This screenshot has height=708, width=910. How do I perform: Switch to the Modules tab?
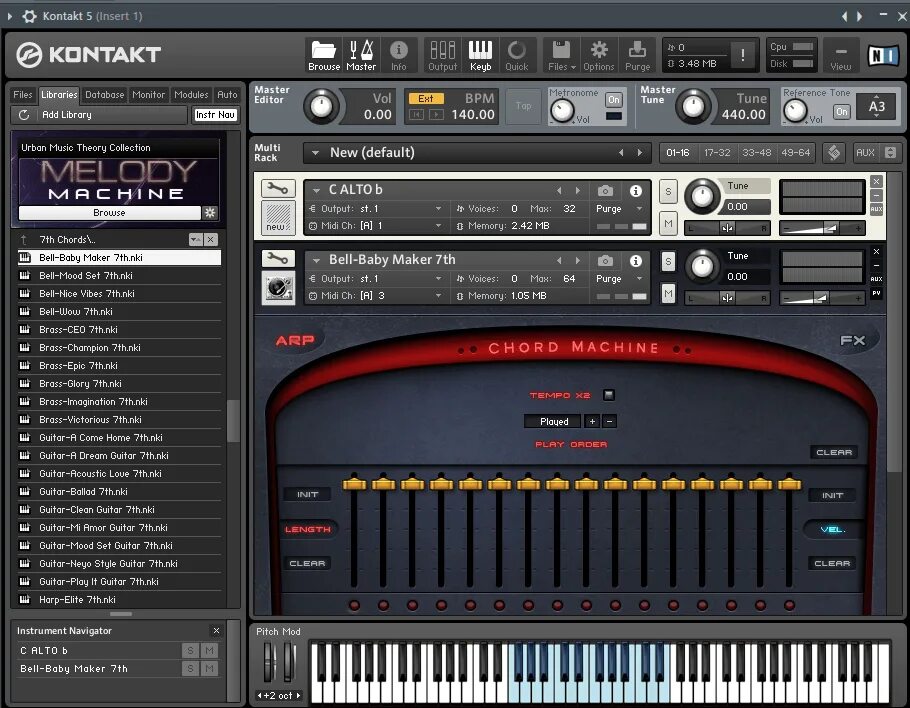click(x=191, y=95)
